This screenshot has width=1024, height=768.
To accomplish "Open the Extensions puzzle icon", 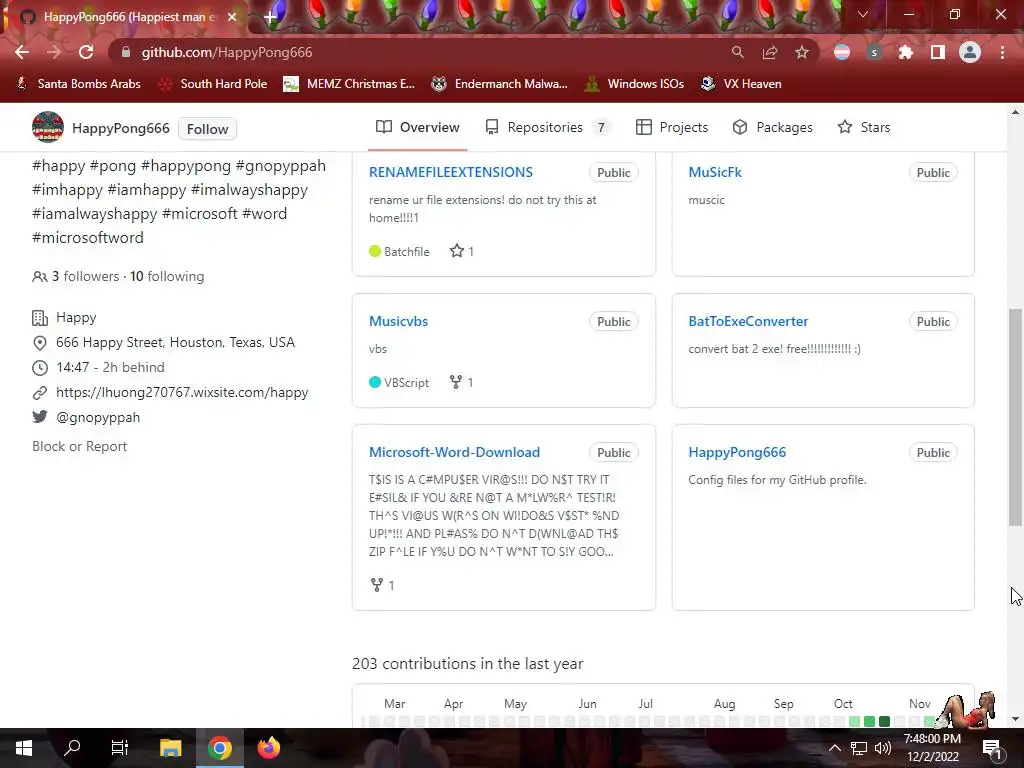I will point(906,52).
